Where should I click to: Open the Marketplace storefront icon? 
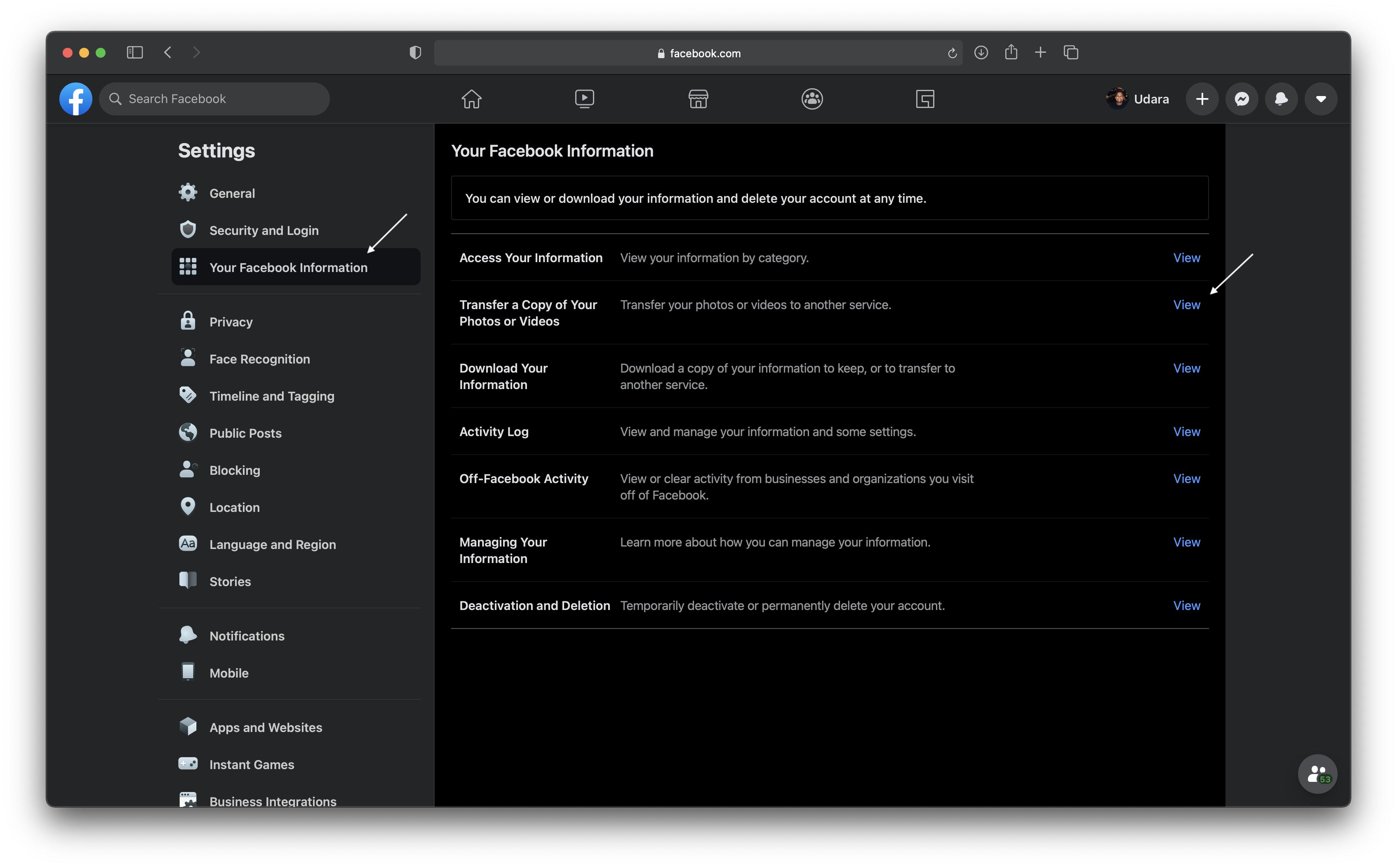point(698,99)
